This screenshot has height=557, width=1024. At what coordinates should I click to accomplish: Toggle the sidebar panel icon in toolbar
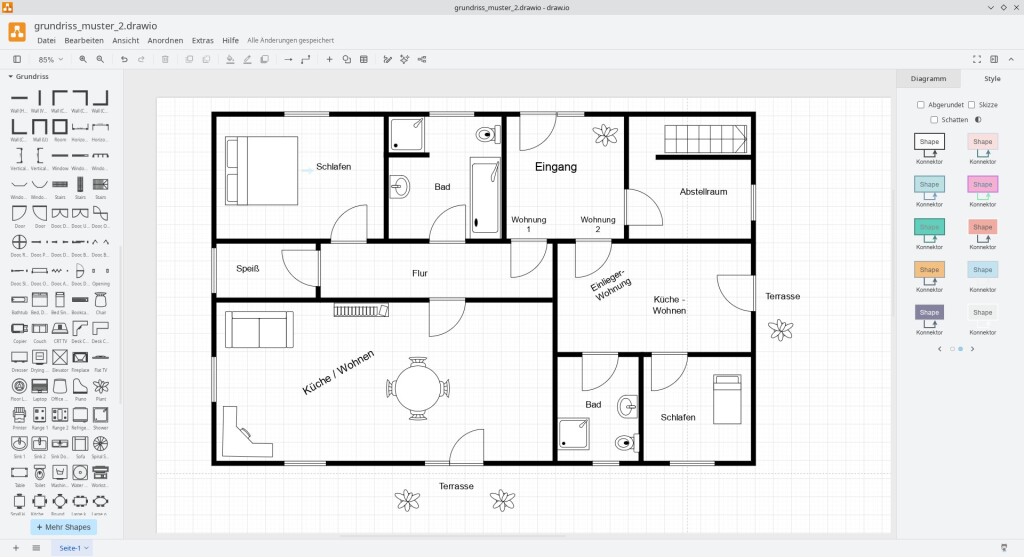tap(17, 59)
